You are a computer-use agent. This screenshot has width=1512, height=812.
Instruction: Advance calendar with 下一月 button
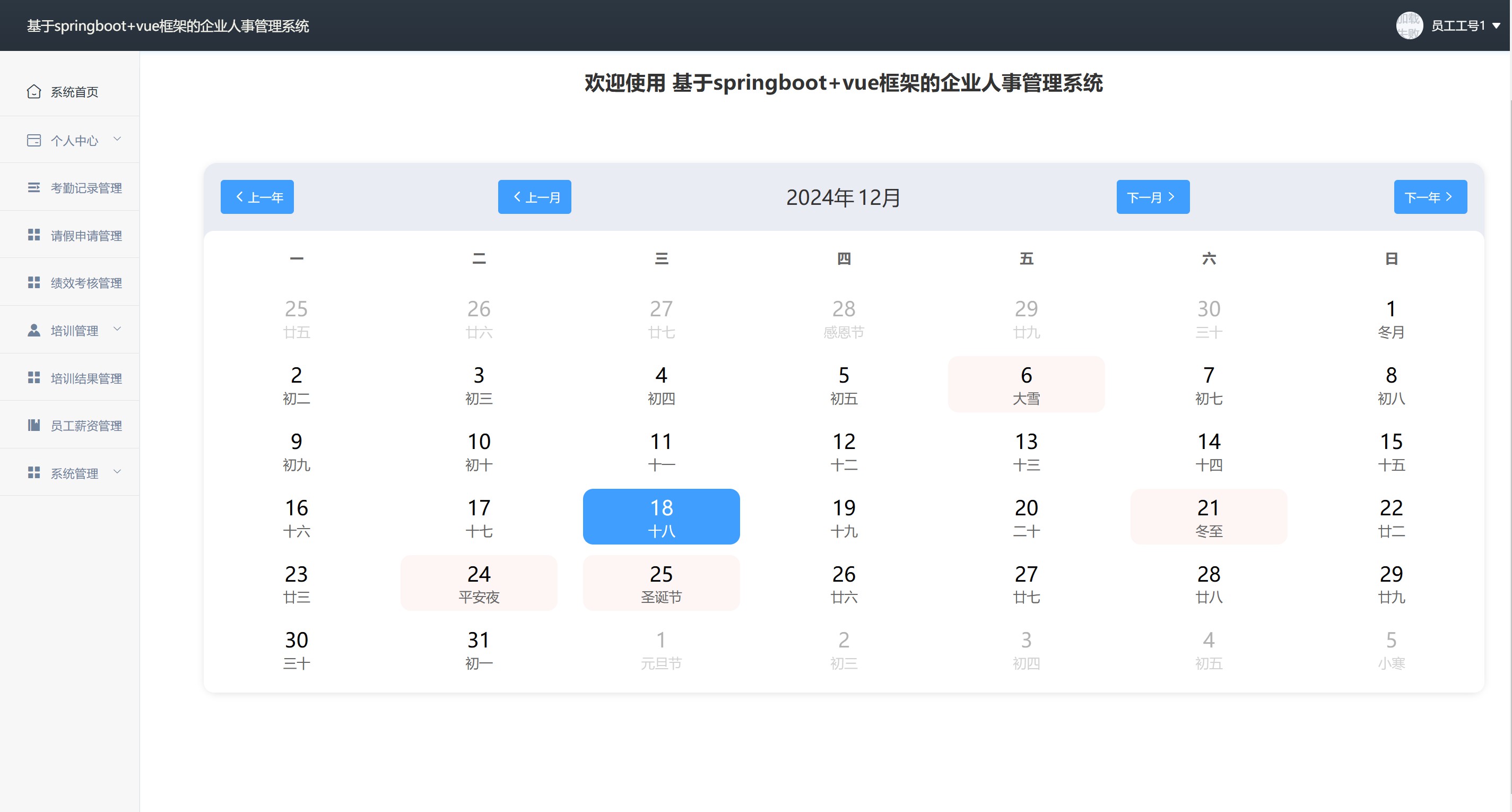point(1153,197)
